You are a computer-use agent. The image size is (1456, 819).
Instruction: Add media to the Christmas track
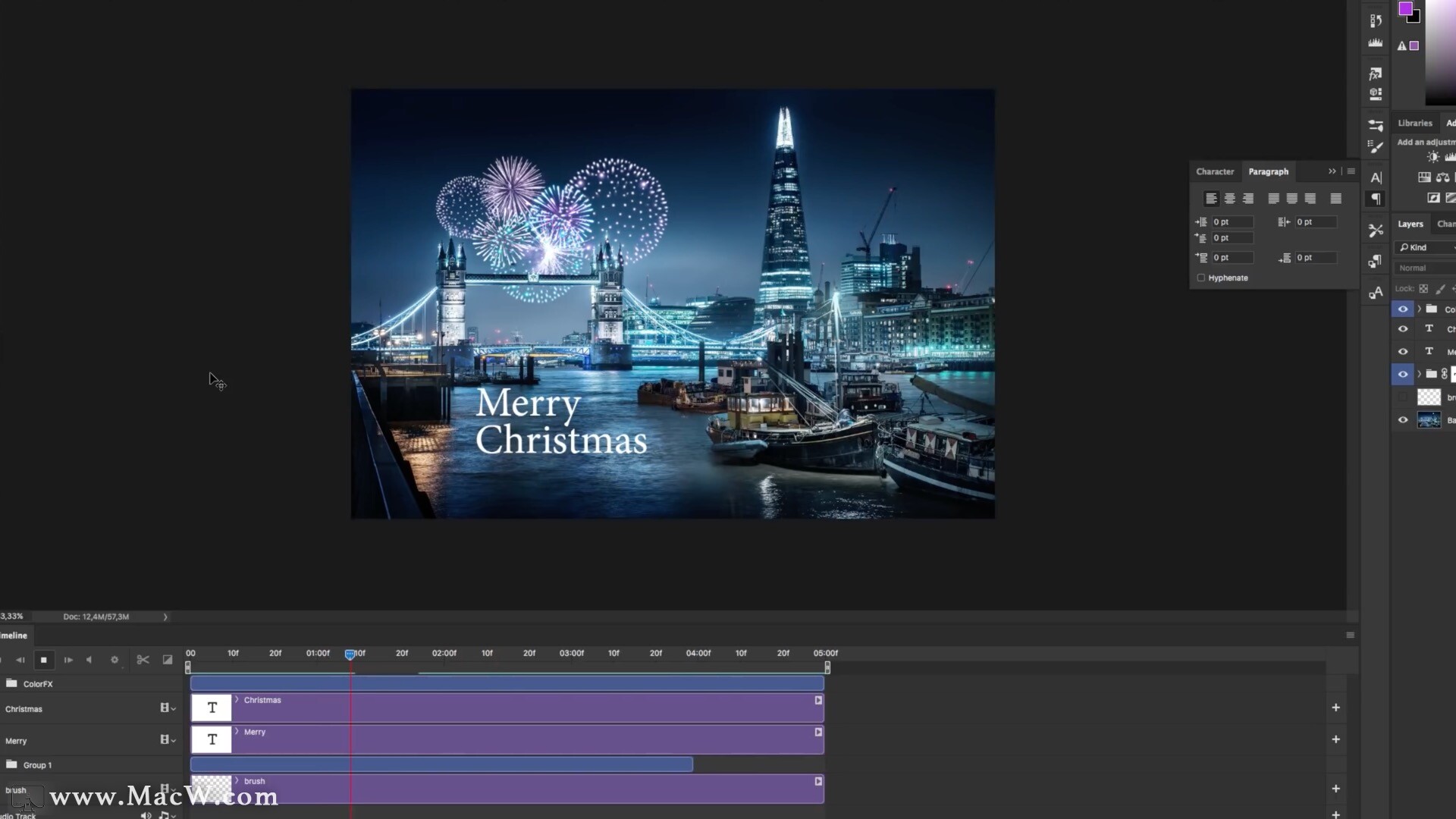pyautogui.click(x=1335, y=708)
